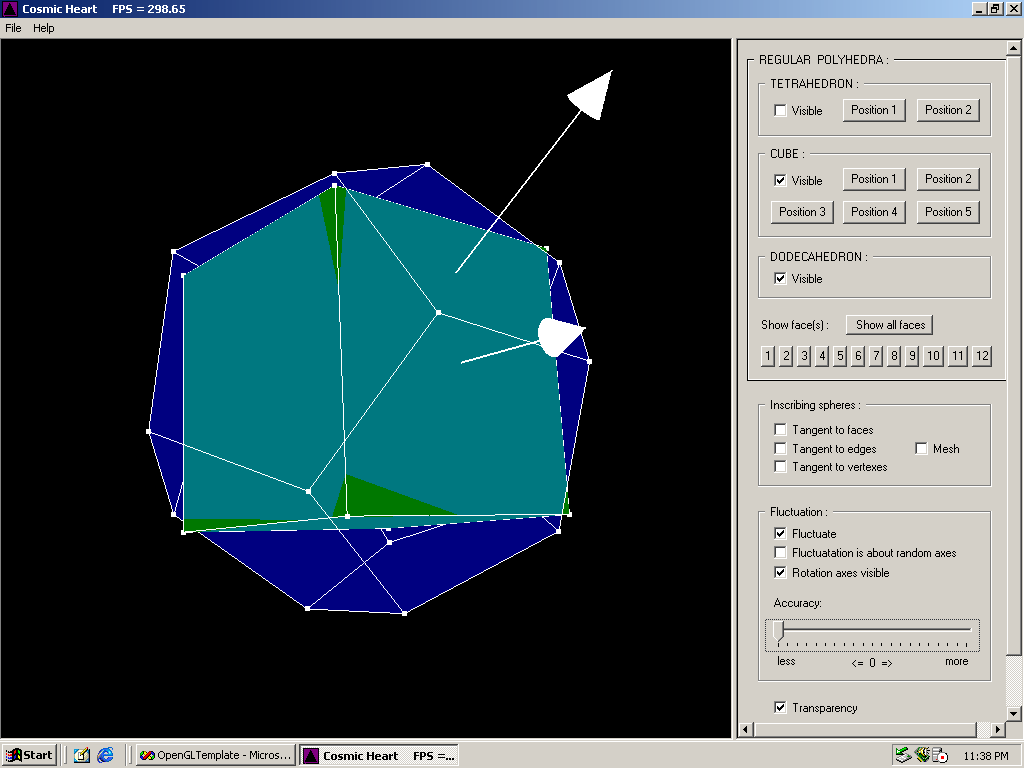Disable the Transparency checkbox
Viewport: 1024px width, 768px height.
[x=780, y=707]
